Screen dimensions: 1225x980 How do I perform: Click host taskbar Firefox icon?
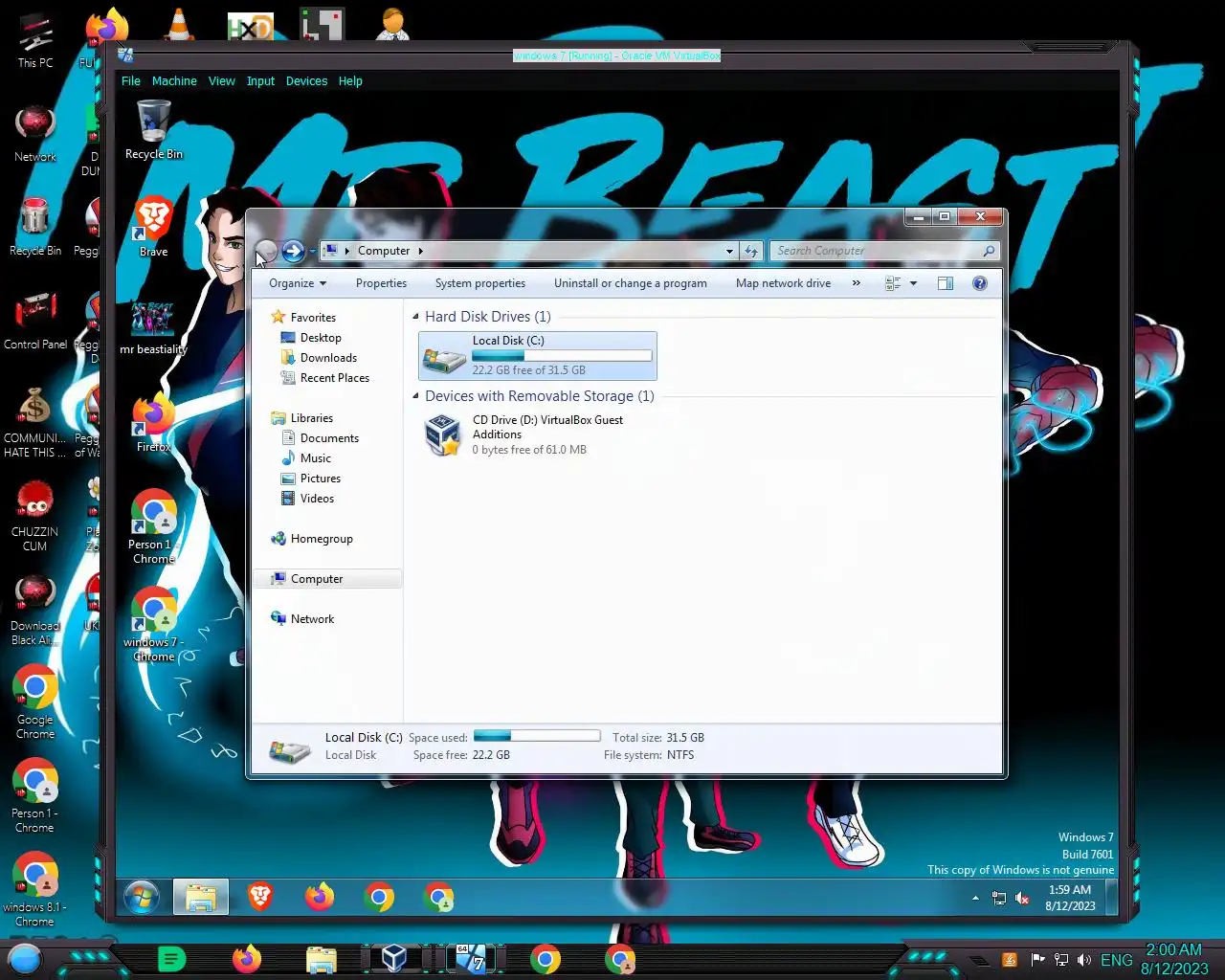point(247,958)
